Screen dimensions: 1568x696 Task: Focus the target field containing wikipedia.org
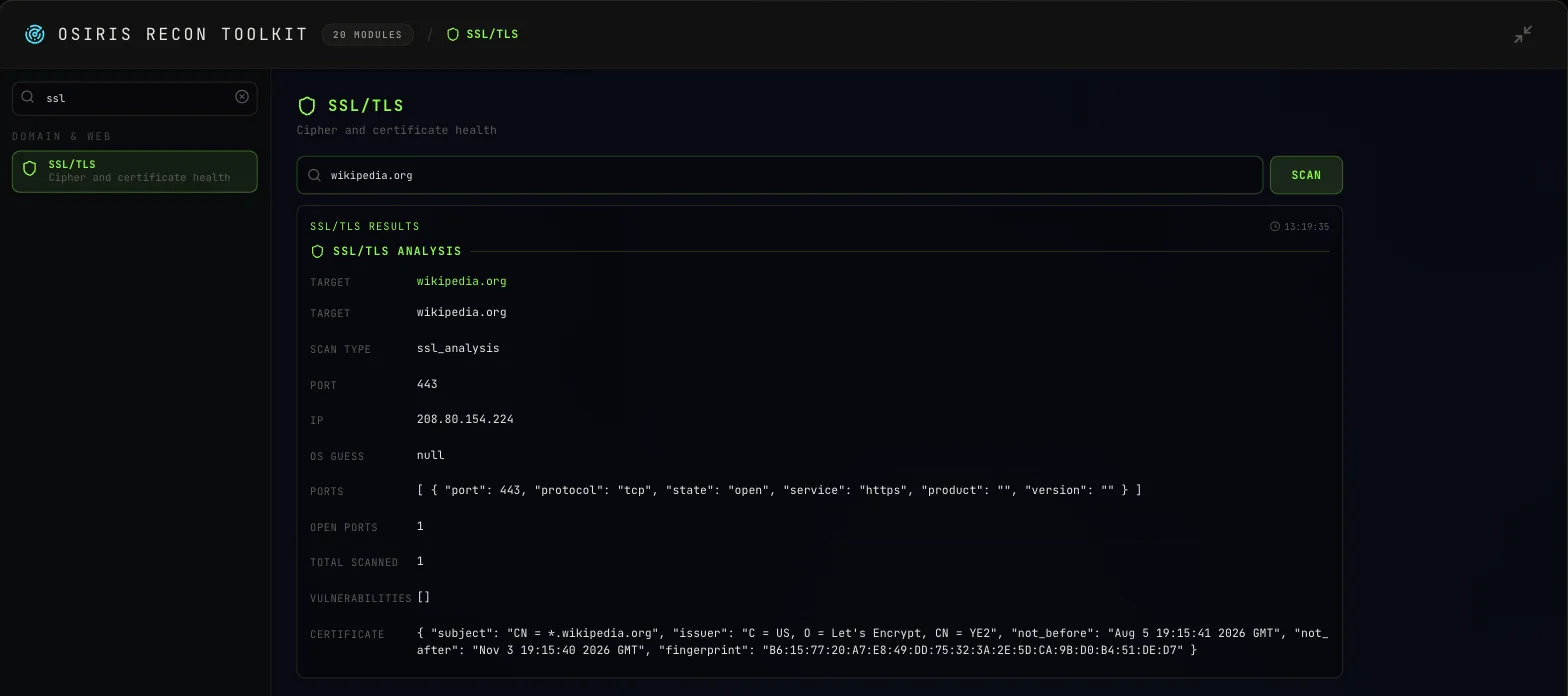click(780, 175)
